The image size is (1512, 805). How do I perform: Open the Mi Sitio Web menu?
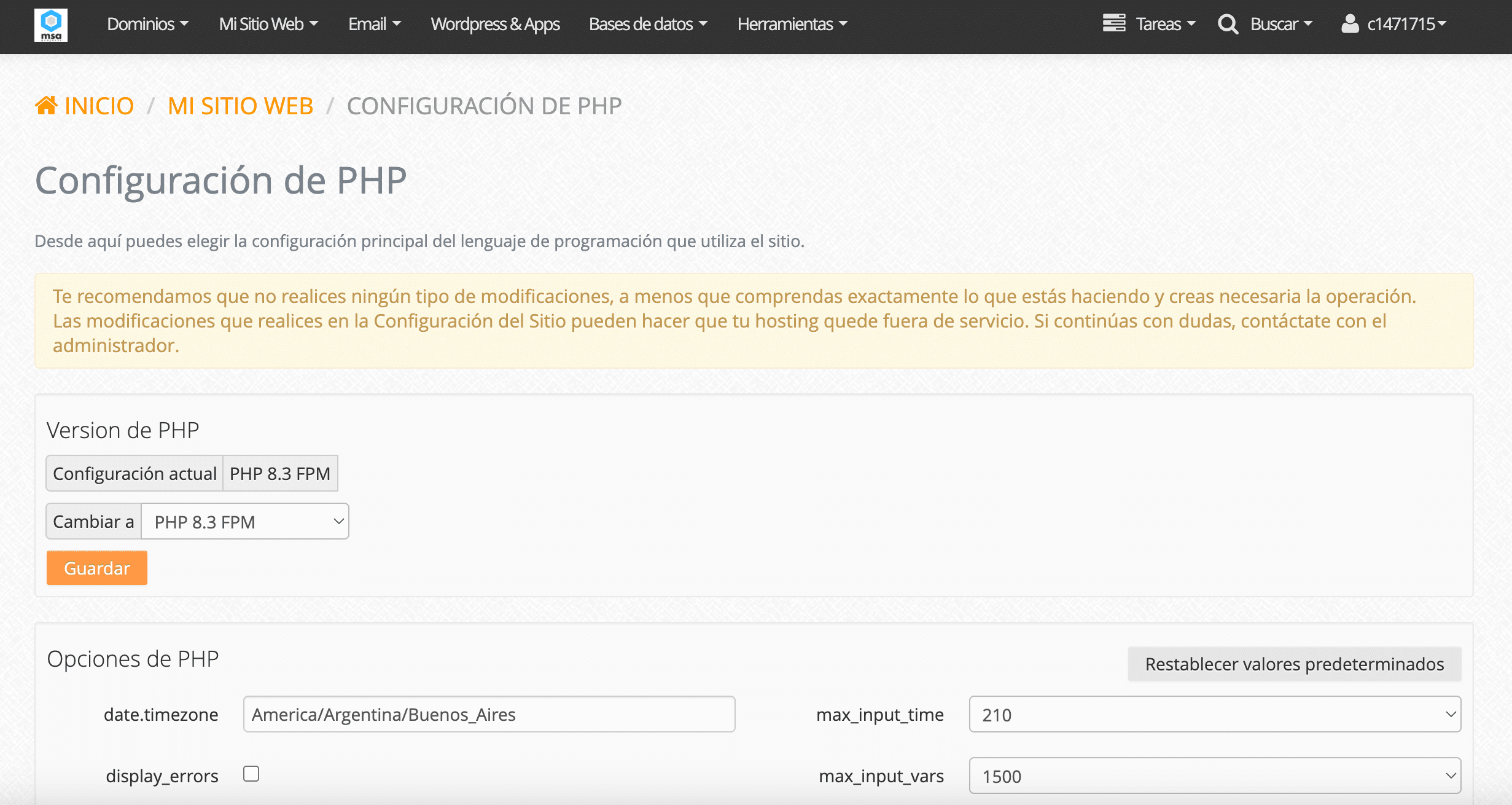[x=268, y=24]
